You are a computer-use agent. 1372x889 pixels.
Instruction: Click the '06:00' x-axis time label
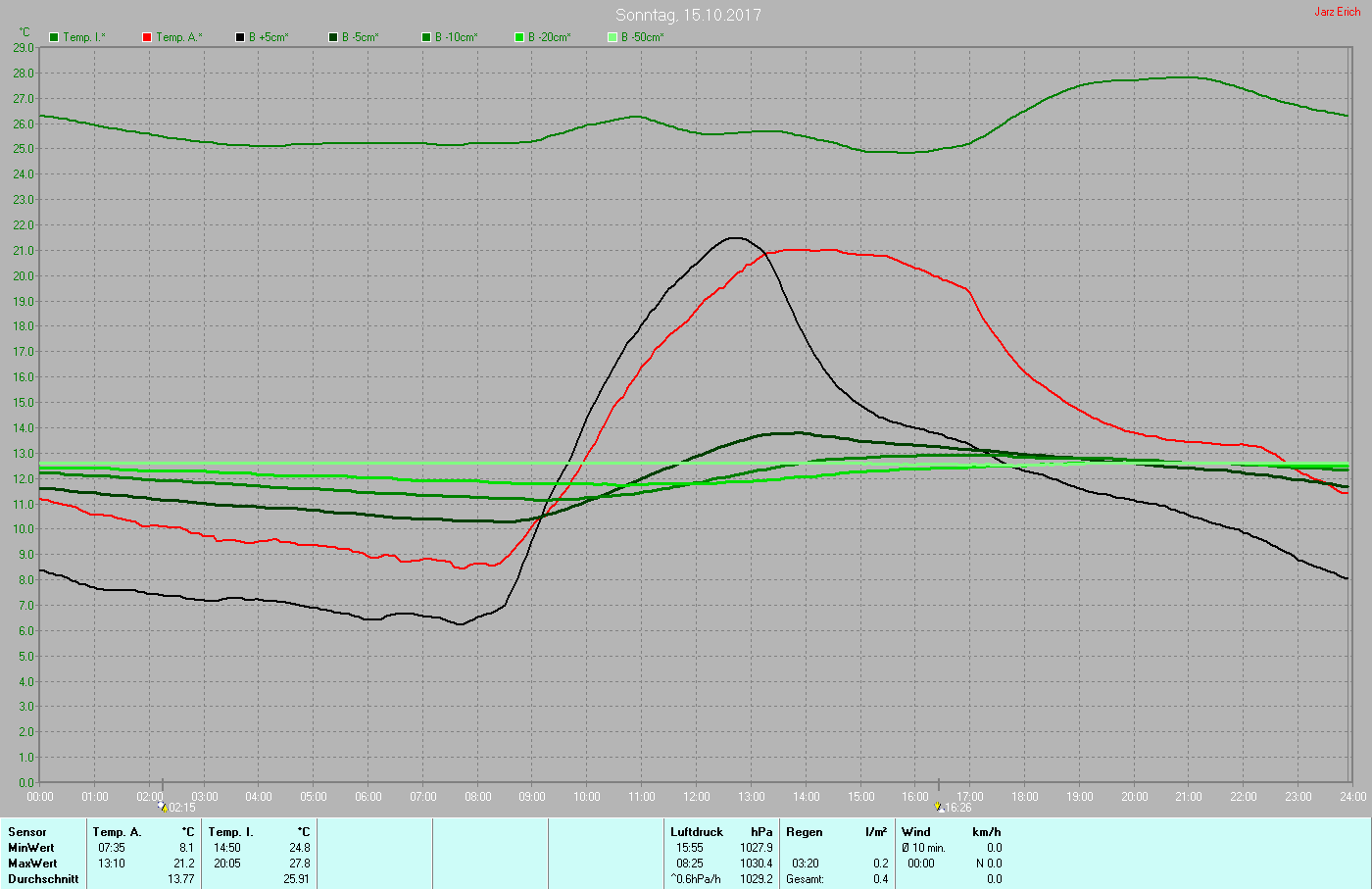tap(368, 797)
